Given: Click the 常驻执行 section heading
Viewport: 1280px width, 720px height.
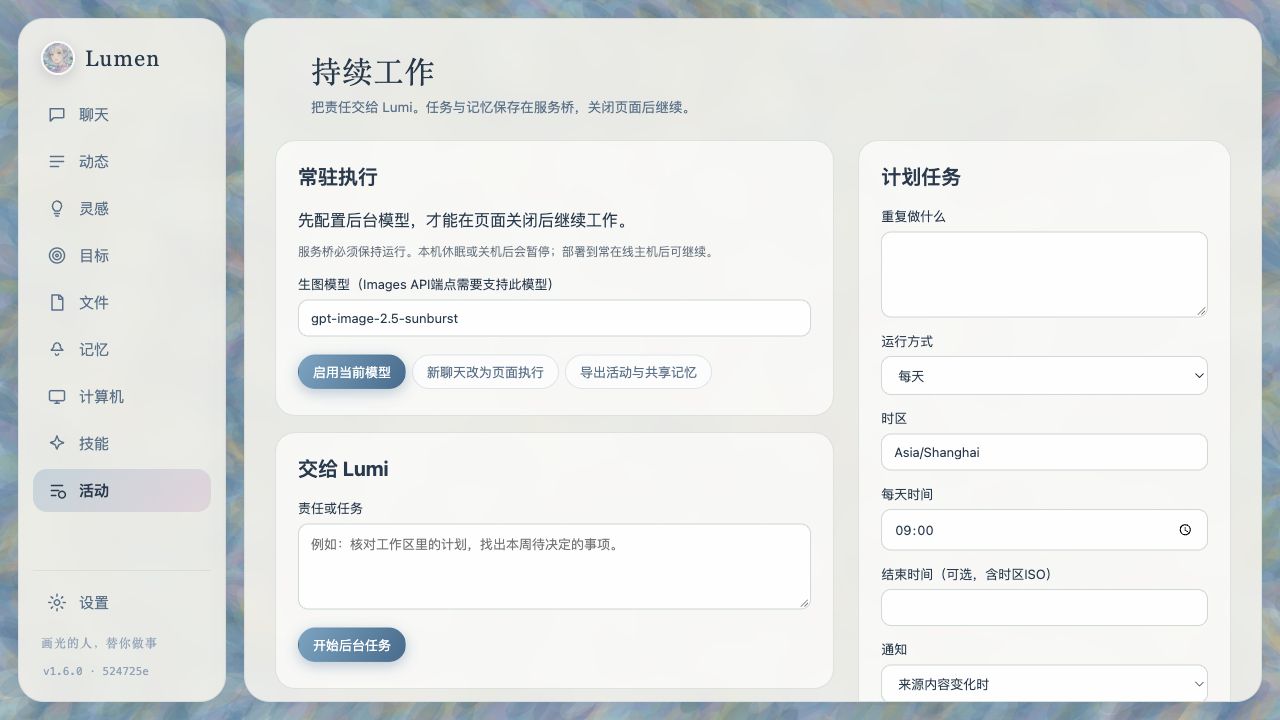Looking at the screenshot, I should (338, 177).
